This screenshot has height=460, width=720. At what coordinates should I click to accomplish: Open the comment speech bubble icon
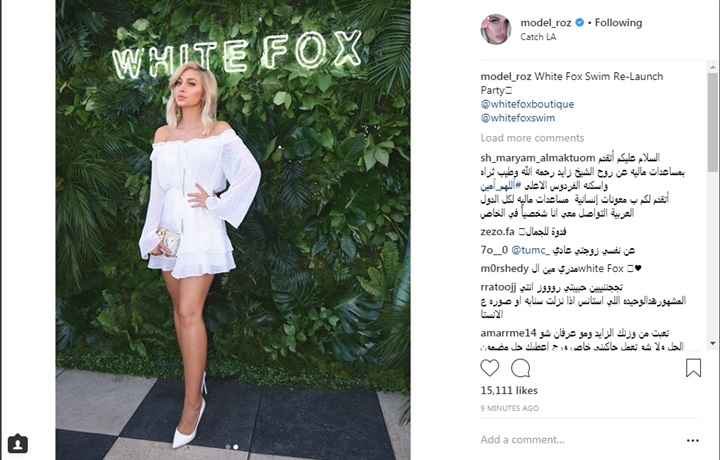(x=521, y=368)
